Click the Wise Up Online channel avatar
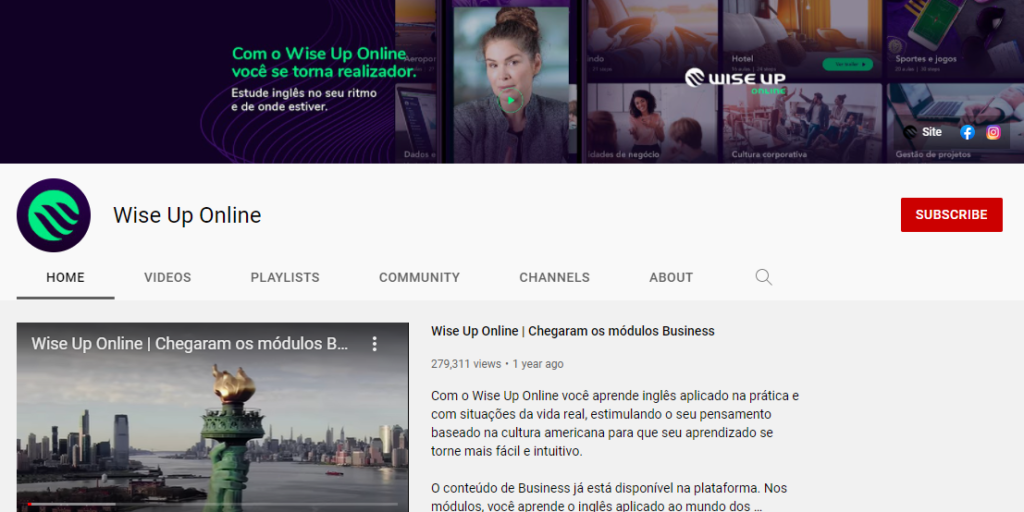Viewport: 1024px width, 512px height. click(54, 215)
